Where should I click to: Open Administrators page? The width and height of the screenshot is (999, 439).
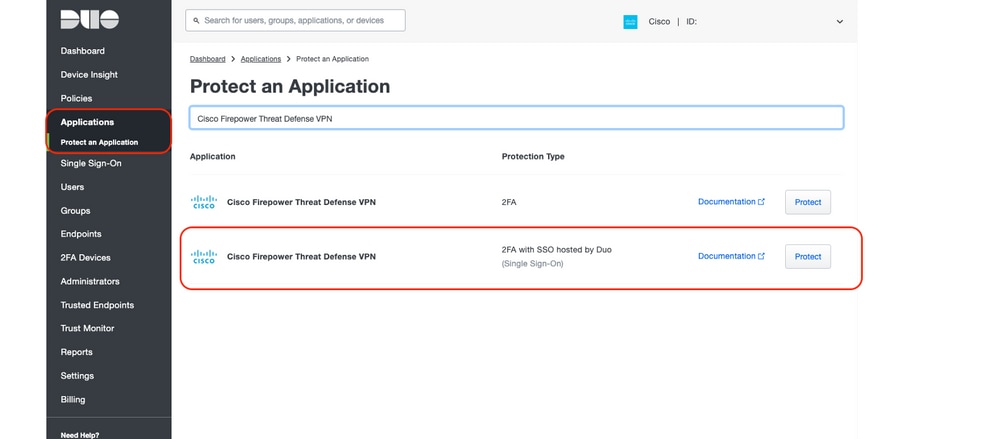(90, 281)
